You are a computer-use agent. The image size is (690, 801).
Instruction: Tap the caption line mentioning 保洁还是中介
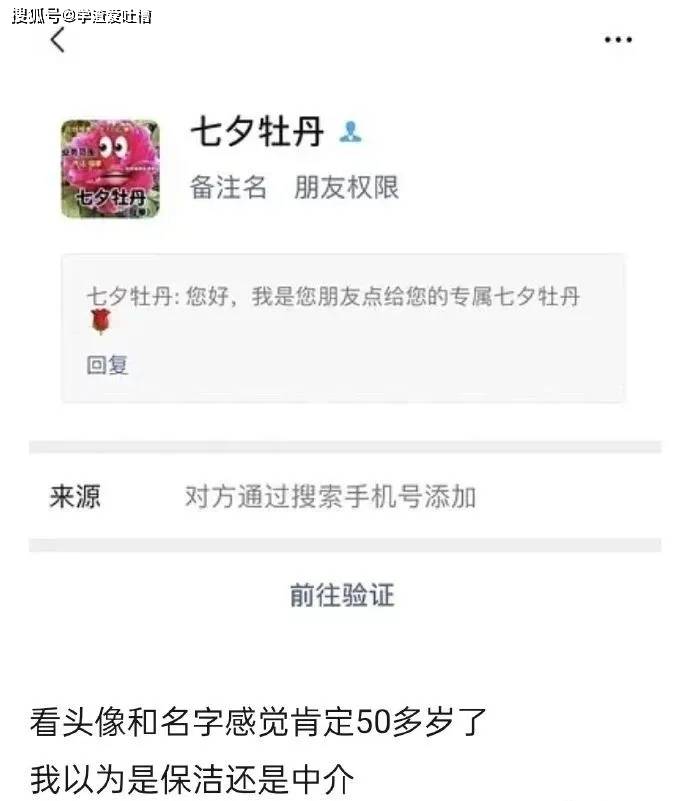click(192, 779)
